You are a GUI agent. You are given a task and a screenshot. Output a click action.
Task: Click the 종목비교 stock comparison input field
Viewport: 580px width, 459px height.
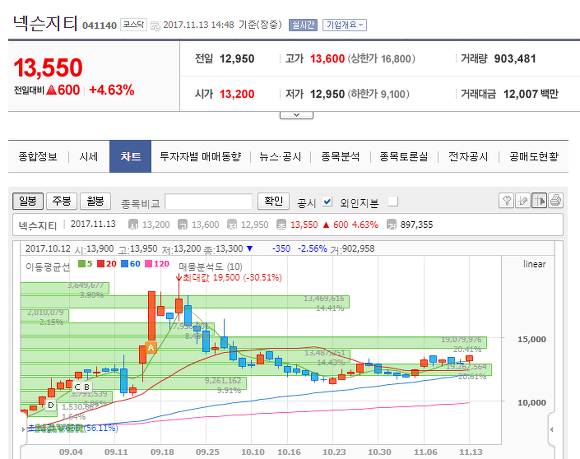click(x=209, y=202)
